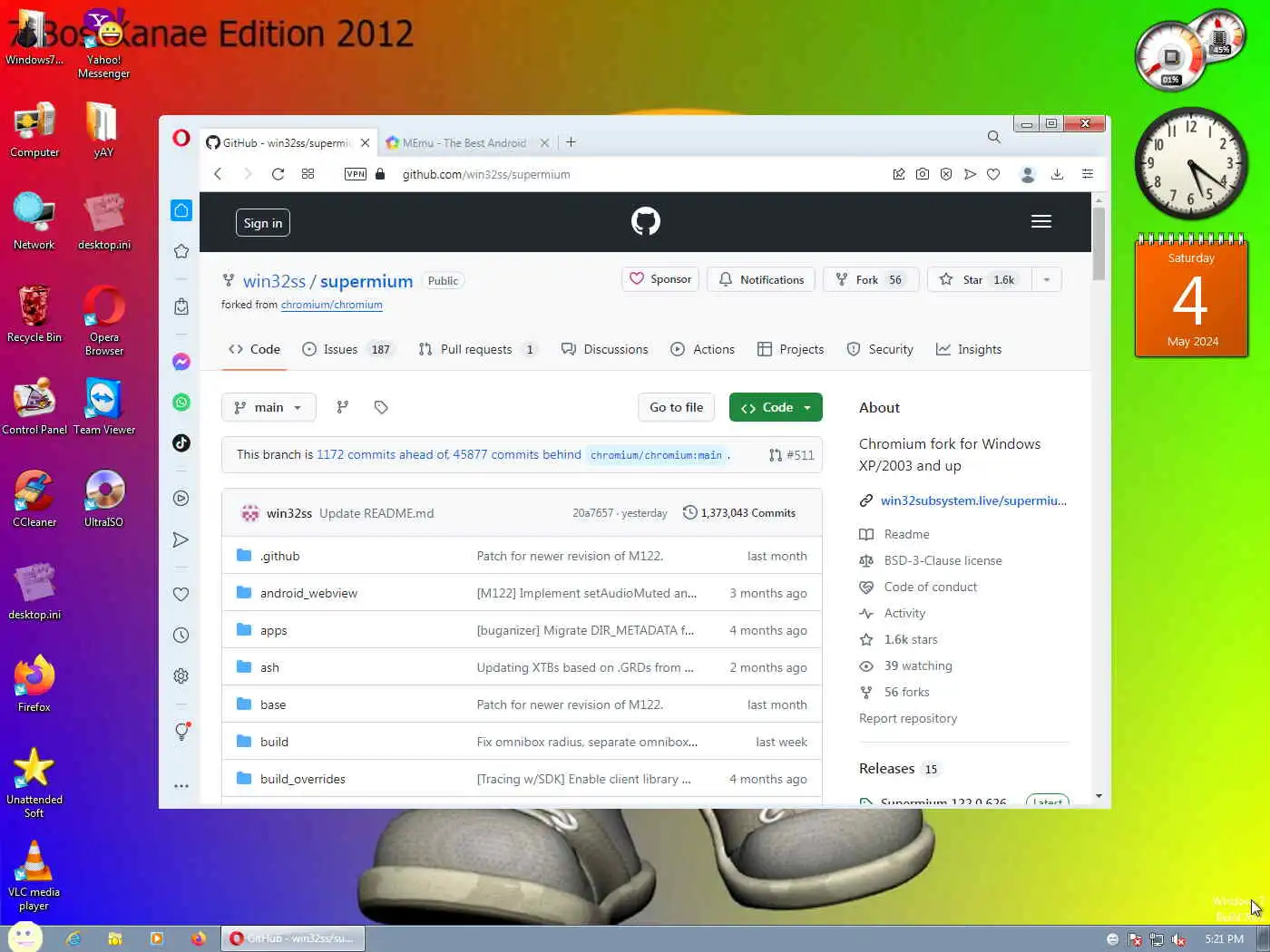Open the downloads icon in toolbar
Screen dimensions: 1270x952
(x=1057, y=174)
